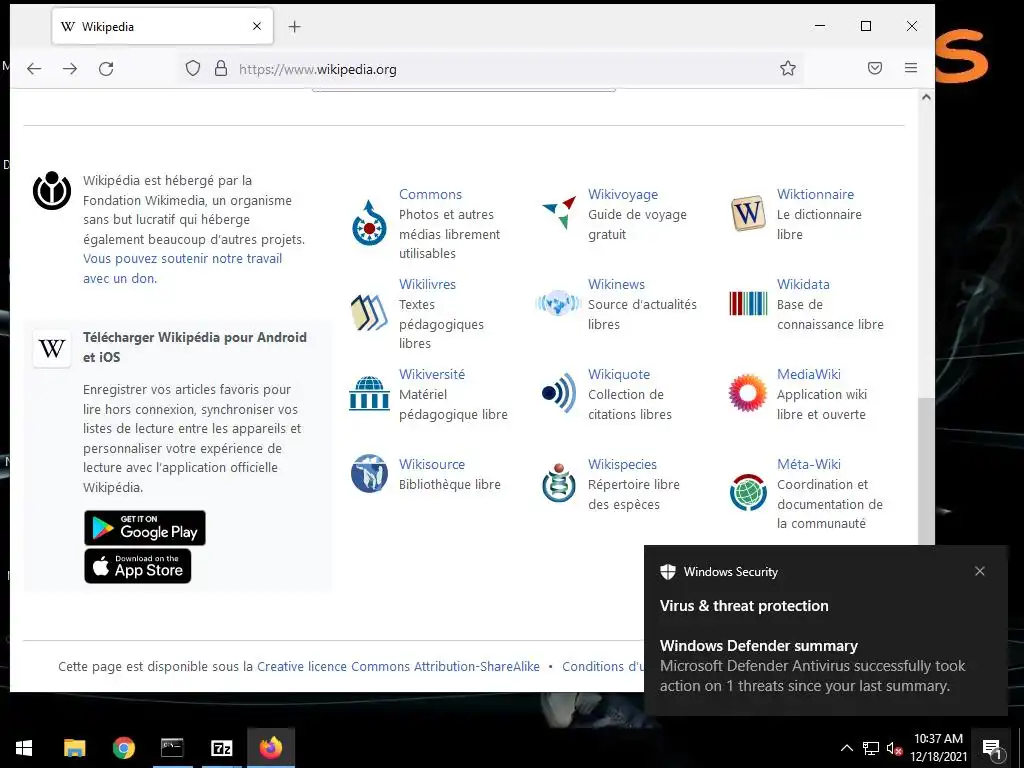Open the Méta-Wiki link
This screenshot has height=768, width=1024.
click(x=809, y=465)
